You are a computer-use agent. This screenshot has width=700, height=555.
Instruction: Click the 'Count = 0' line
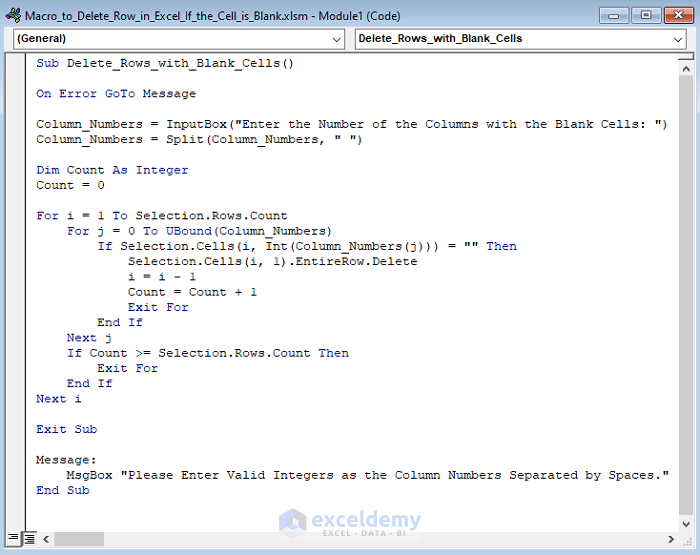(70, 185)
